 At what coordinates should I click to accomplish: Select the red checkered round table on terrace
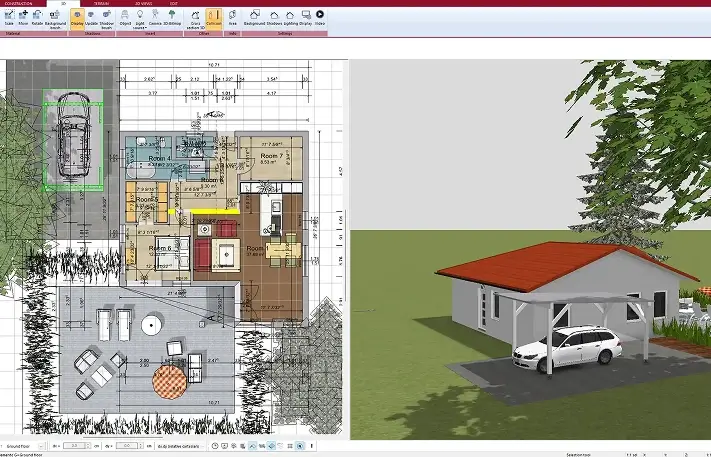point(170,382)
